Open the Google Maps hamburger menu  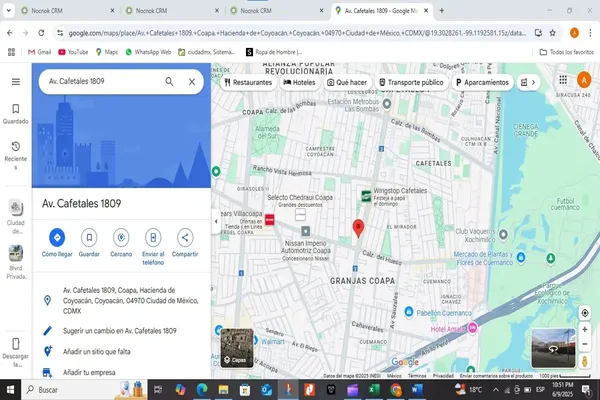point(15,82)
